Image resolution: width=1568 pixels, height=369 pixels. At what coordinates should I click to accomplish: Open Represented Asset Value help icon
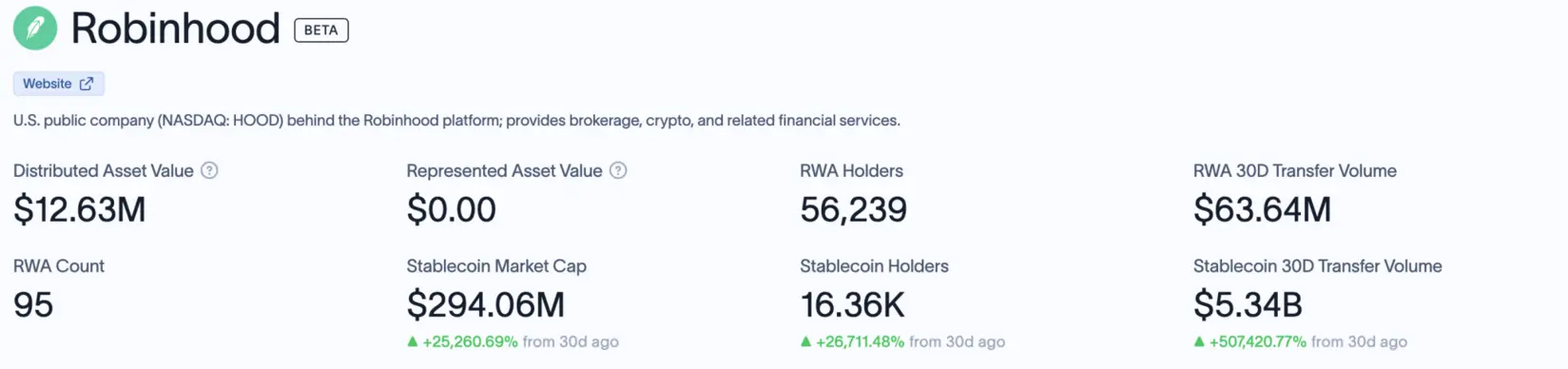pyautogui.click(x=618, y=170)
